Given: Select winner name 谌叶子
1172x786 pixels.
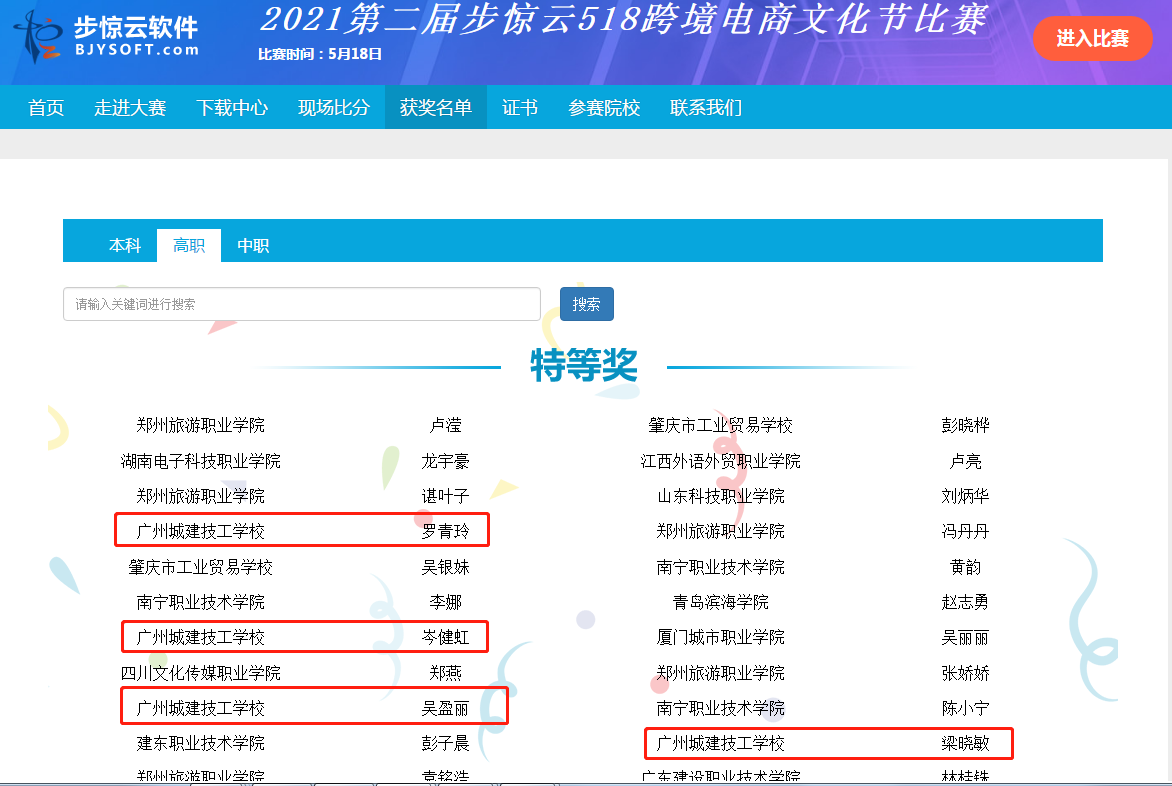Looking at the screenshot, I should 445,496.
